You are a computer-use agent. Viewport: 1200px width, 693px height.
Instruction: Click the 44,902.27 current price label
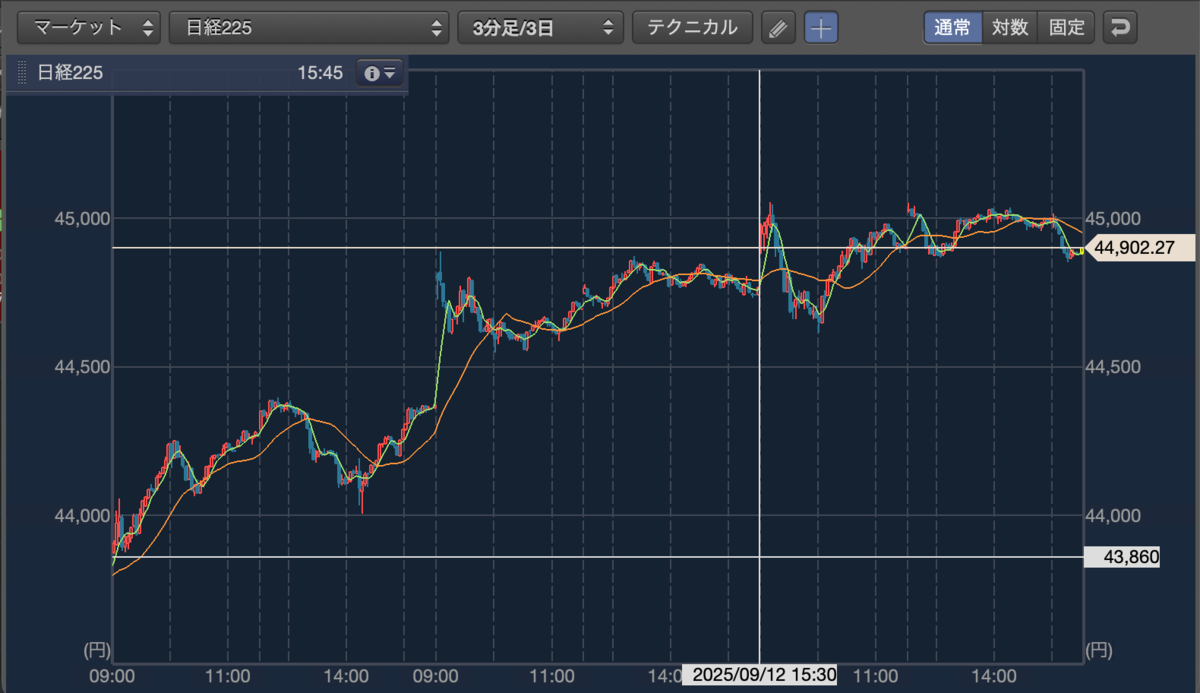click(1141, 248)
